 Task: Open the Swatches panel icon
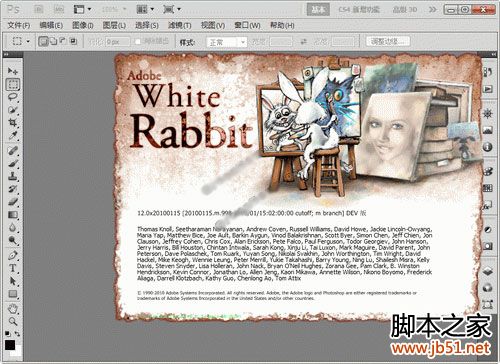click(487, 188)
